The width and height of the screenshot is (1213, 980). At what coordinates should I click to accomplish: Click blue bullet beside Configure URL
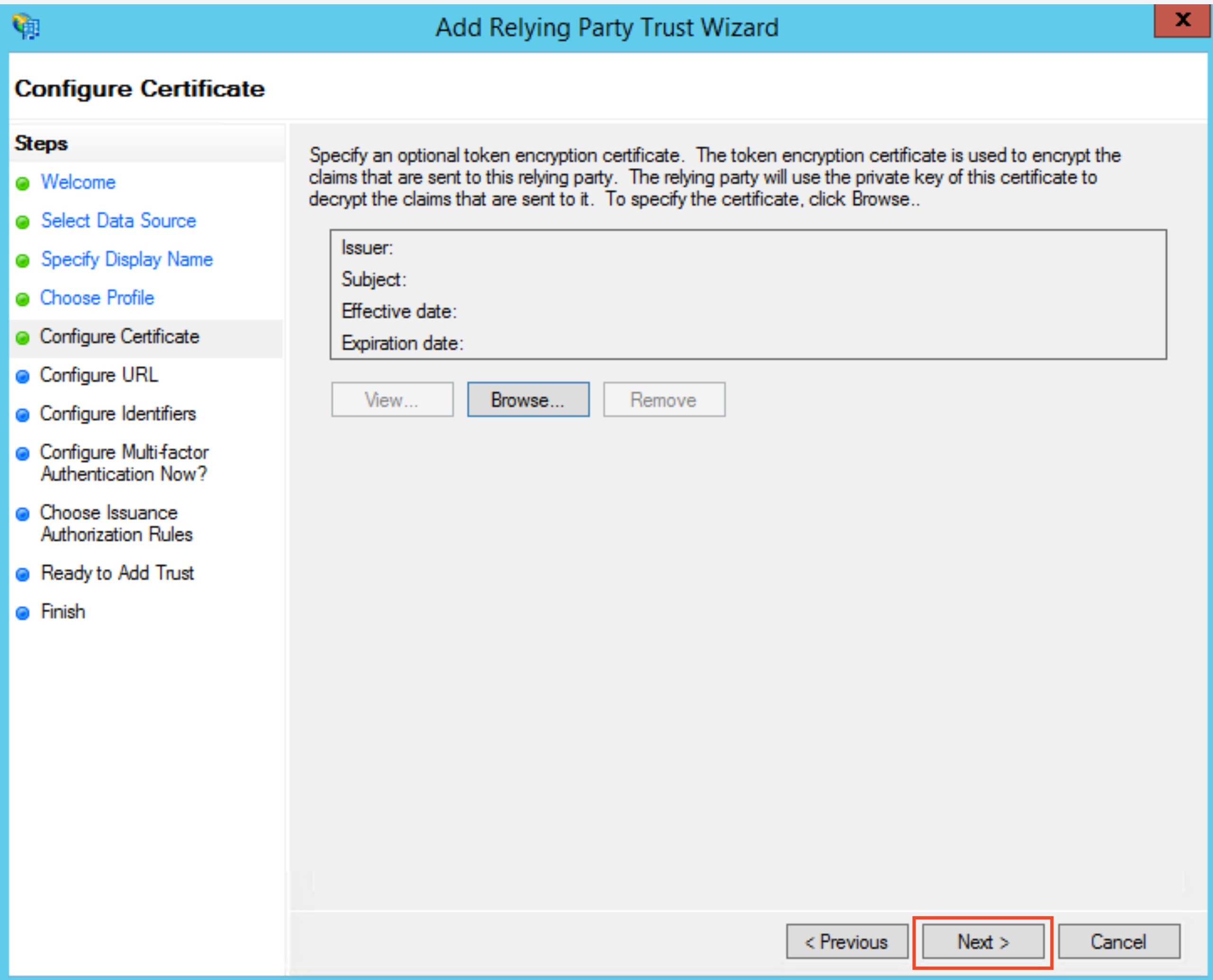tap(23, 377)
